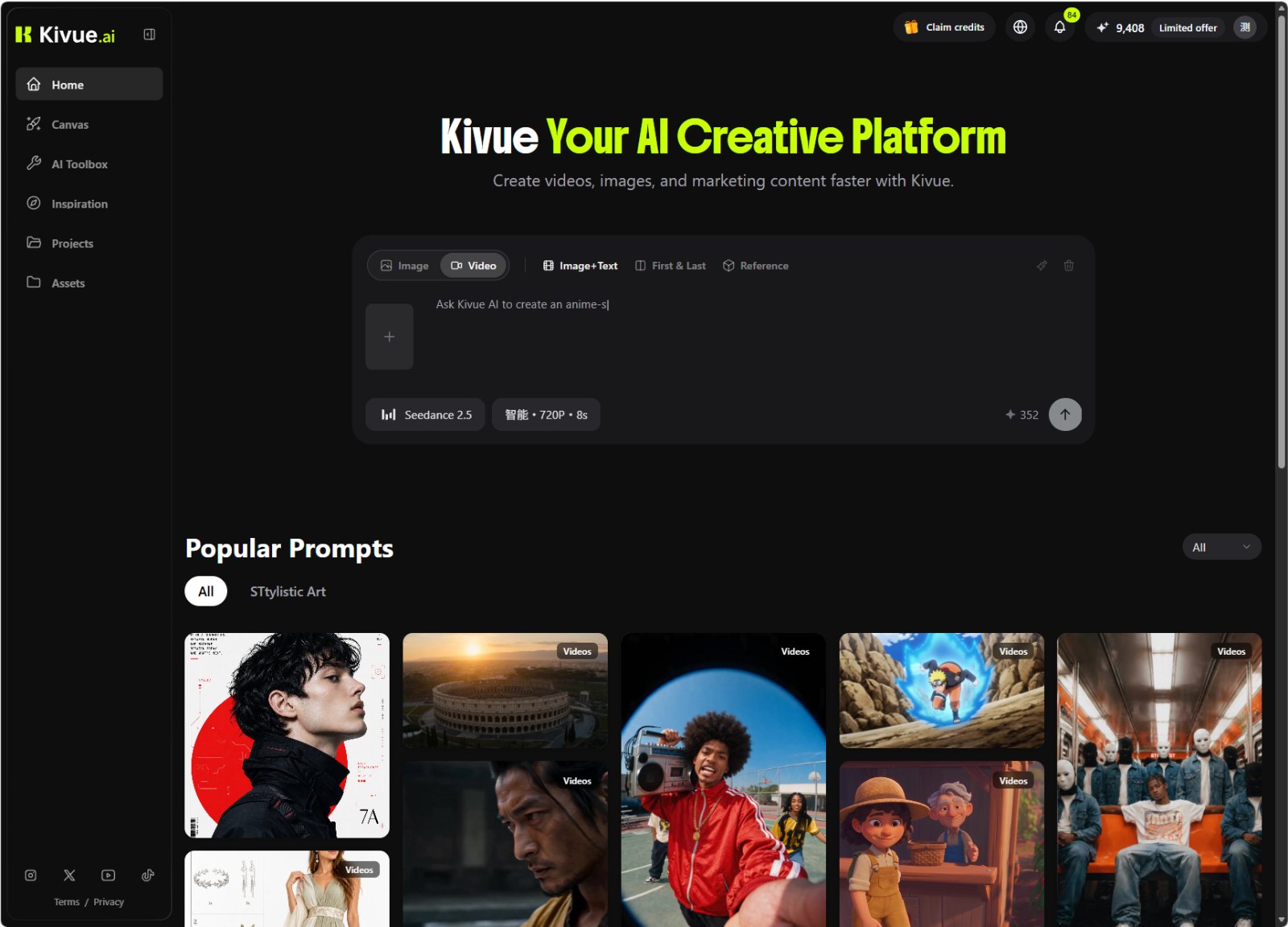Add reference image with the plus box

click(x=390, y=337)
